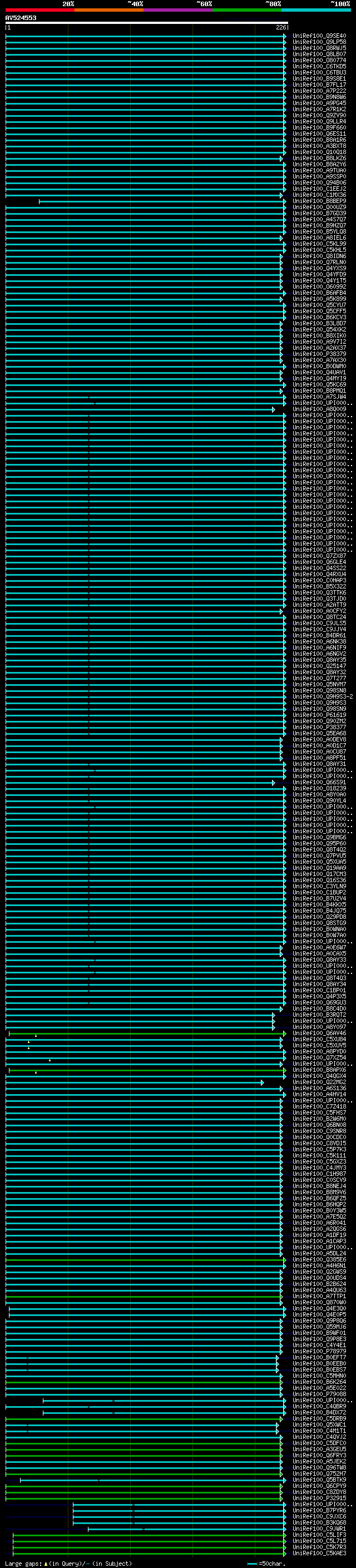Viewport: 356px width, 1568px height.
Task: Open hit UniRef100_B7FL17
Action: pos(319,85)
